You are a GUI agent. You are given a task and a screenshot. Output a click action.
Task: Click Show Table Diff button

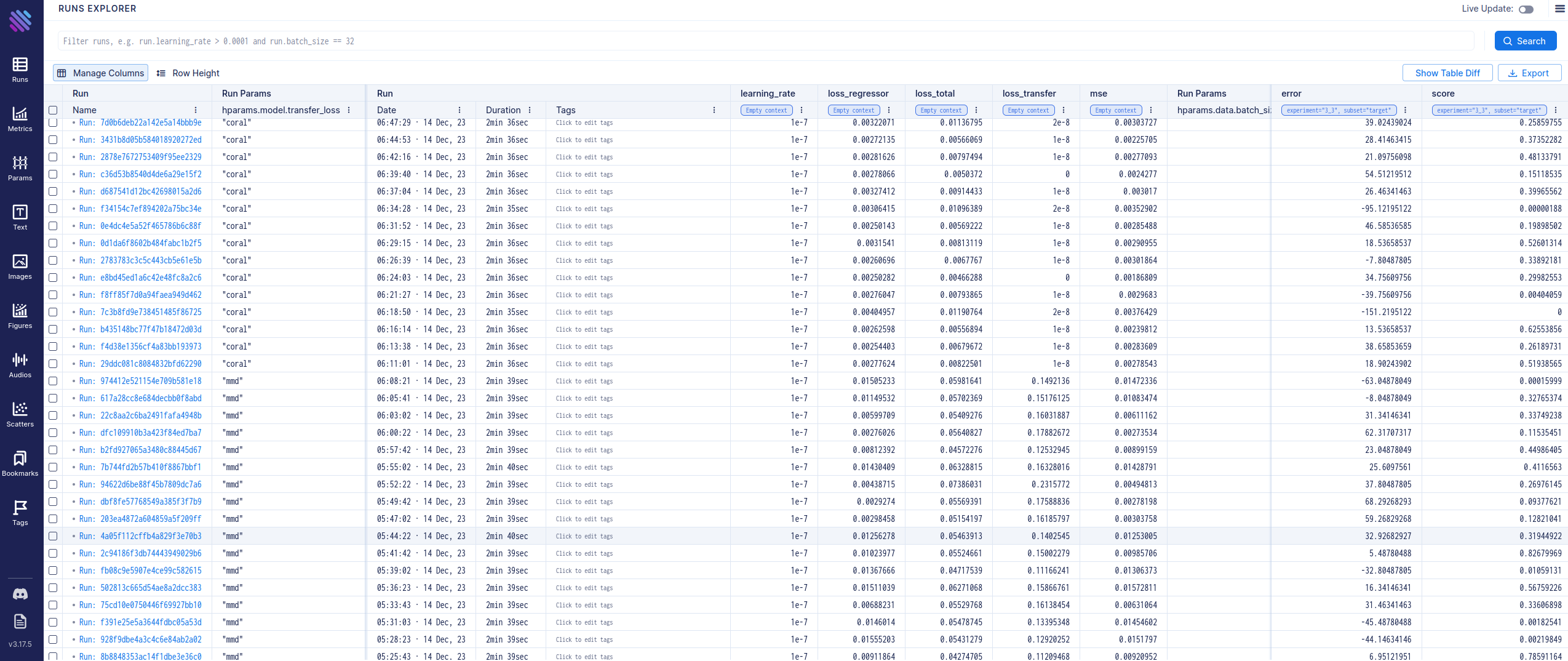[x=1447, y=73]
